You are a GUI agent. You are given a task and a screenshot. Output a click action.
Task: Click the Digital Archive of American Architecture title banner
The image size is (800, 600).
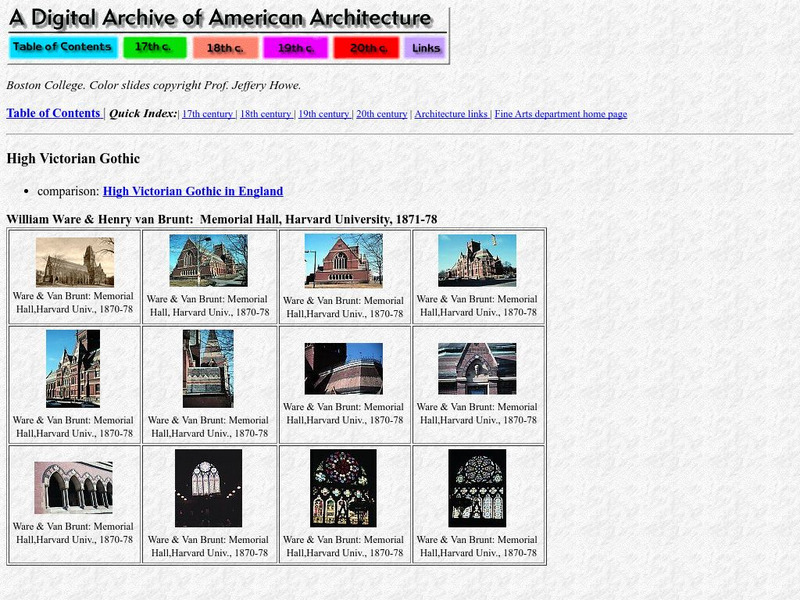coord(220,18)
